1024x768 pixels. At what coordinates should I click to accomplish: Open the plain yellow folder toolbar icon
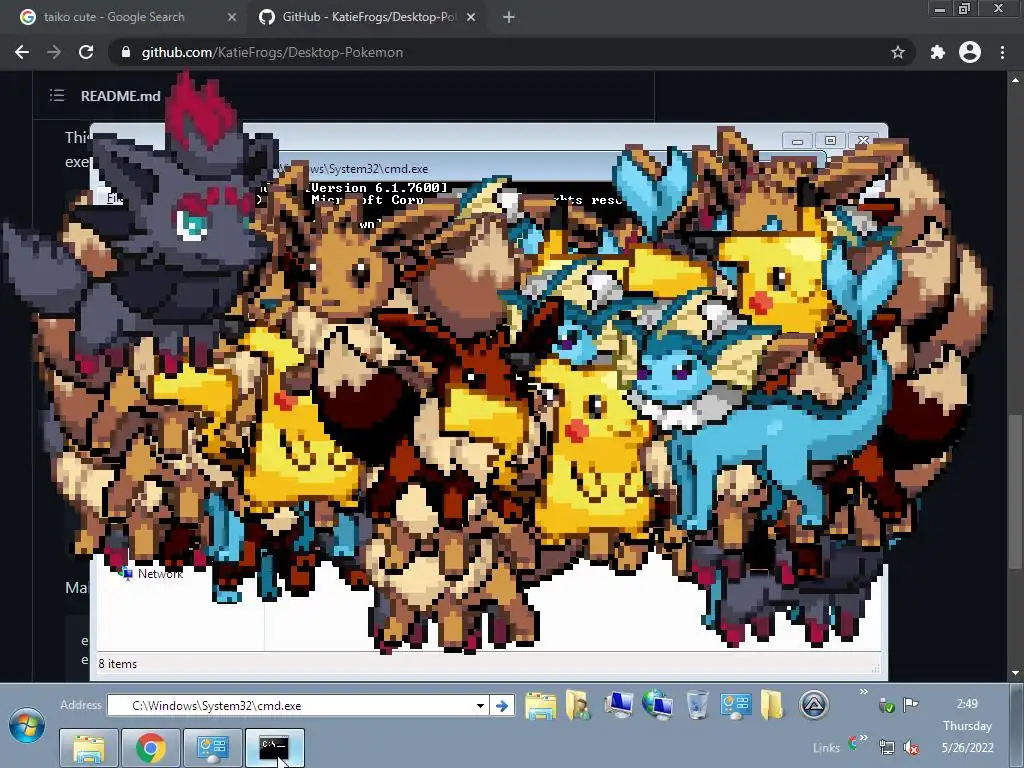pyautogui.click(x=772, y=705)
